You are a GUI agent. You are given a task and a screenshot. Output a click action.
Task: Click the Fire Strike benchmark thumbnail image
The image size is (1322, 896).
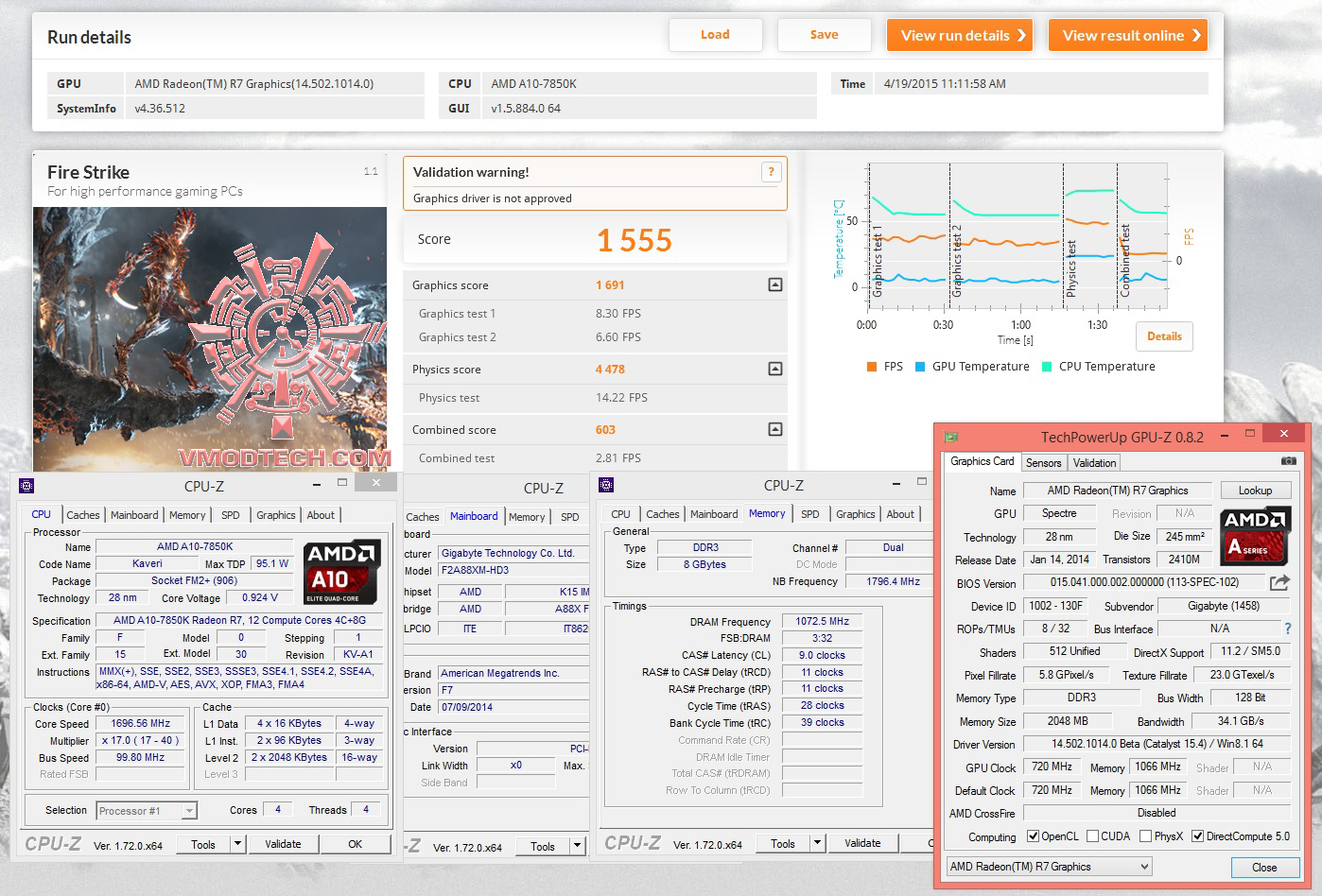click(x=210, y=338)
